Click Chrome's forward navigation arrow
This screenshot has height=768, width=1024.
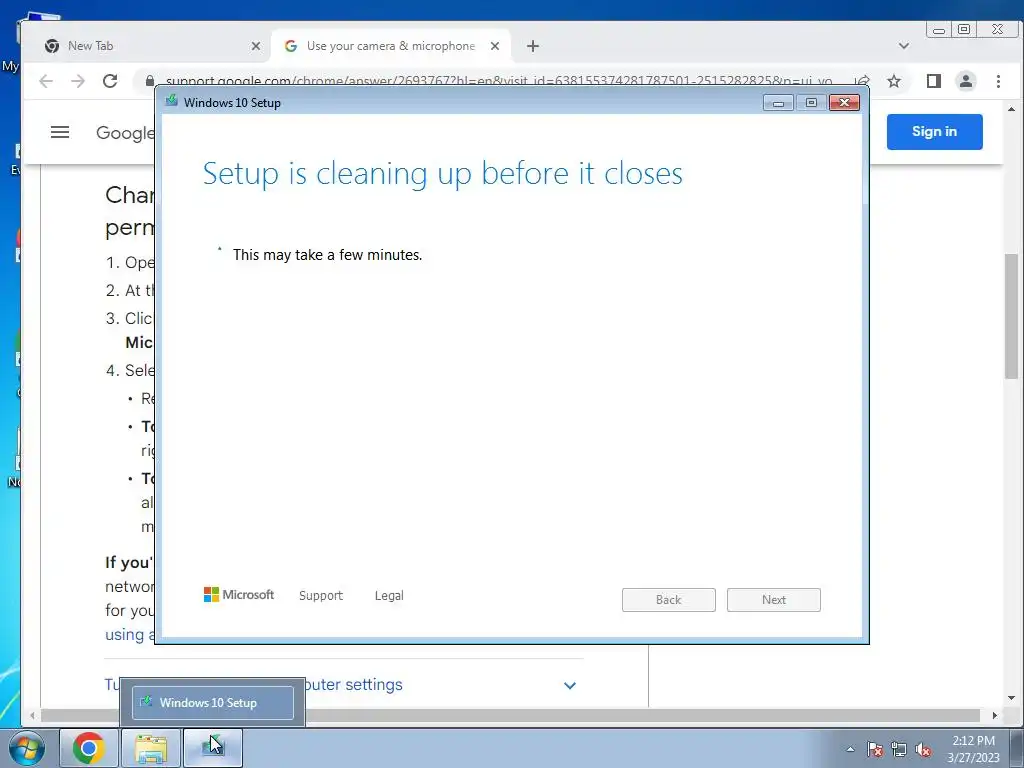coord(78,81)
